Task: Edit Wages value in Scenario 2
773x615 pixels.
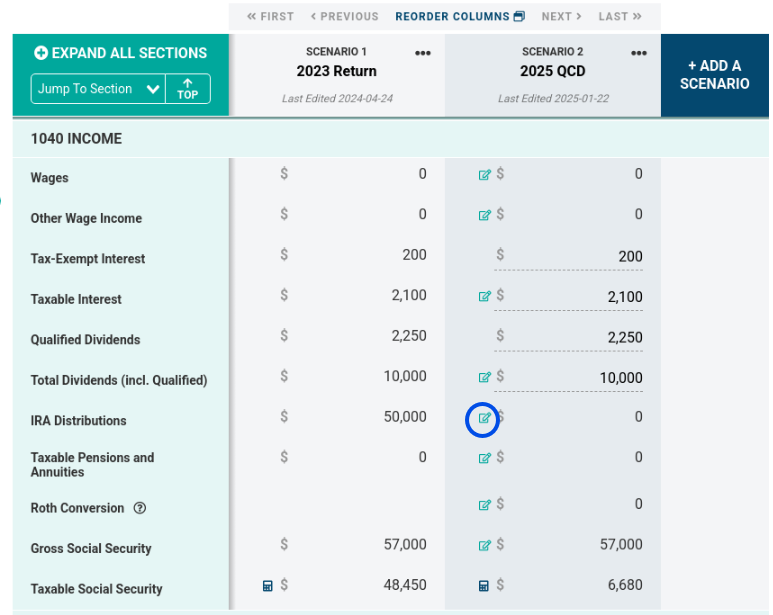Action: pos(485,175)
